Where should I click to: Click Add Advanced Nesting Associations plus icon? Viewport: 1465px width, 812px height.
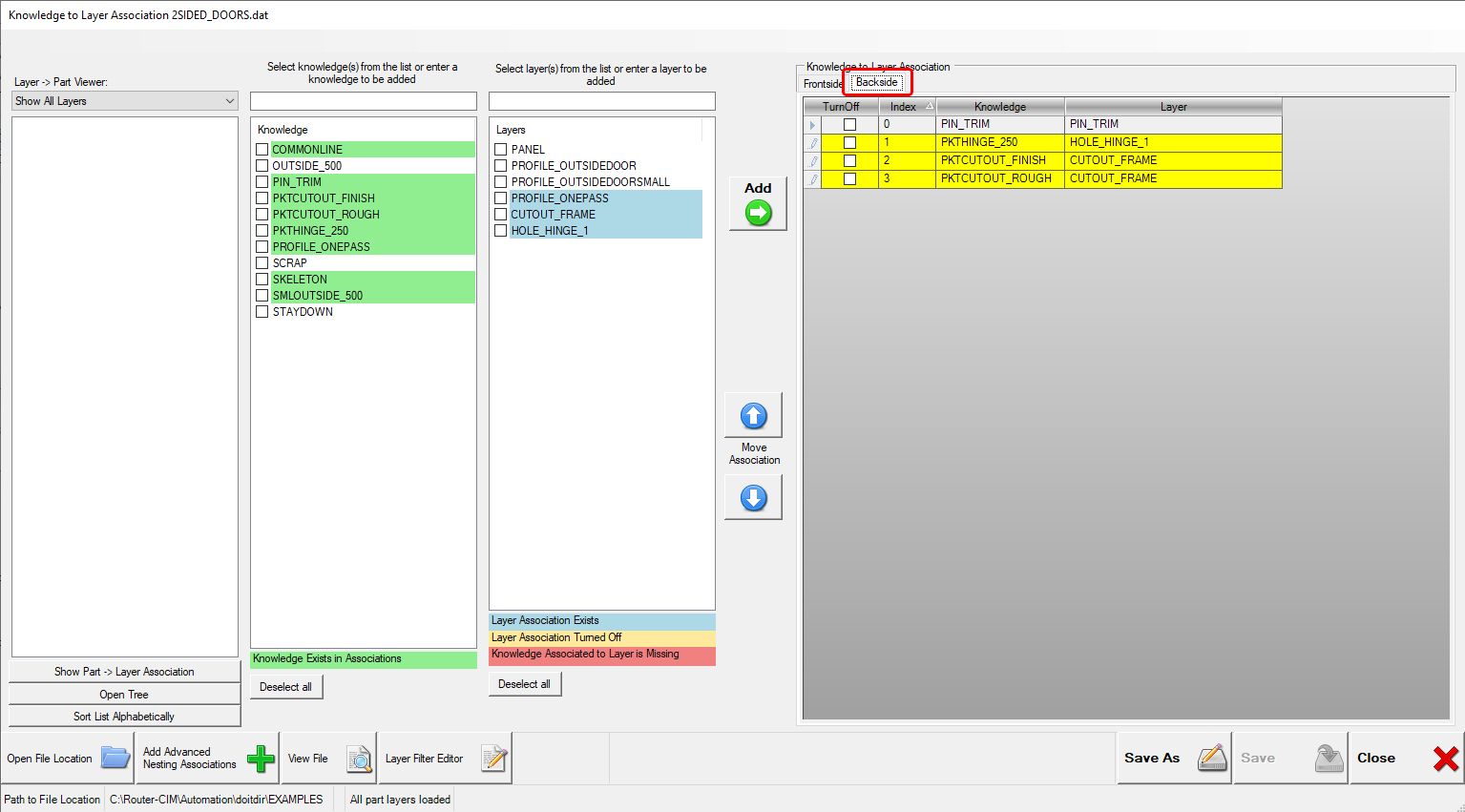(x=260, y=759)
